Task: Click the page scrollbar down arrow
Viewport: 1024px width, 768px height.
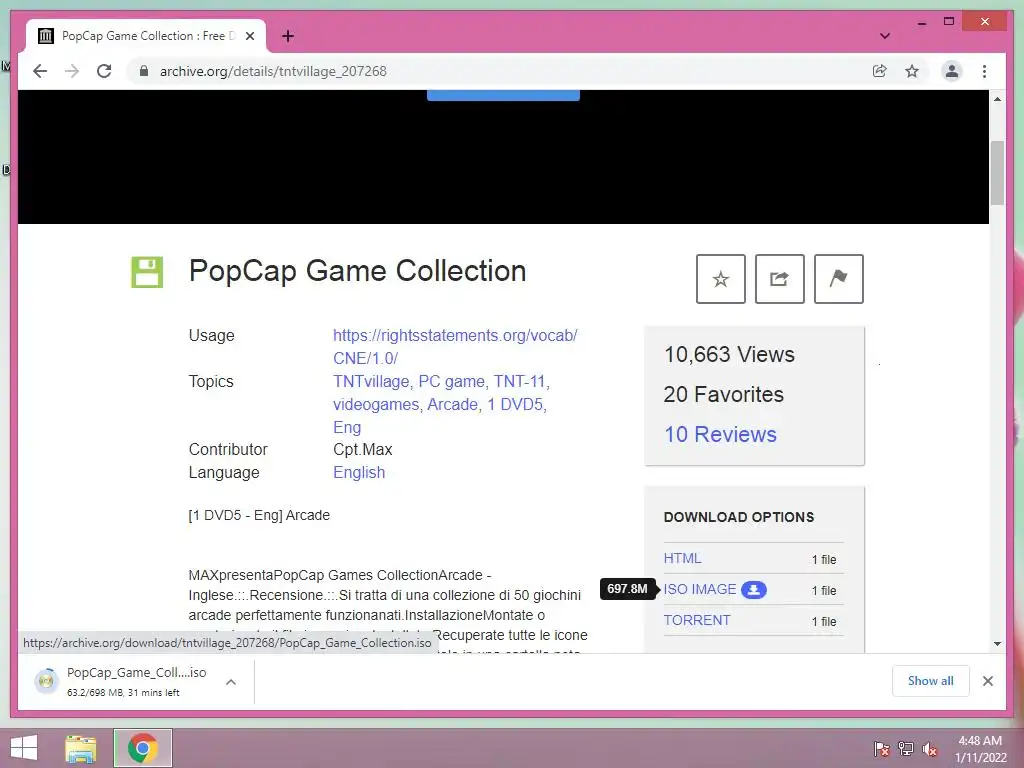Action: (x=997, y=644)
